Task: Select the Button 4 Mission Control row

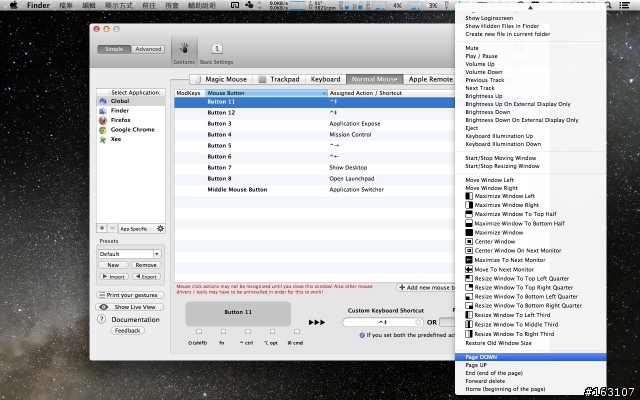Action: click(315, 135)
